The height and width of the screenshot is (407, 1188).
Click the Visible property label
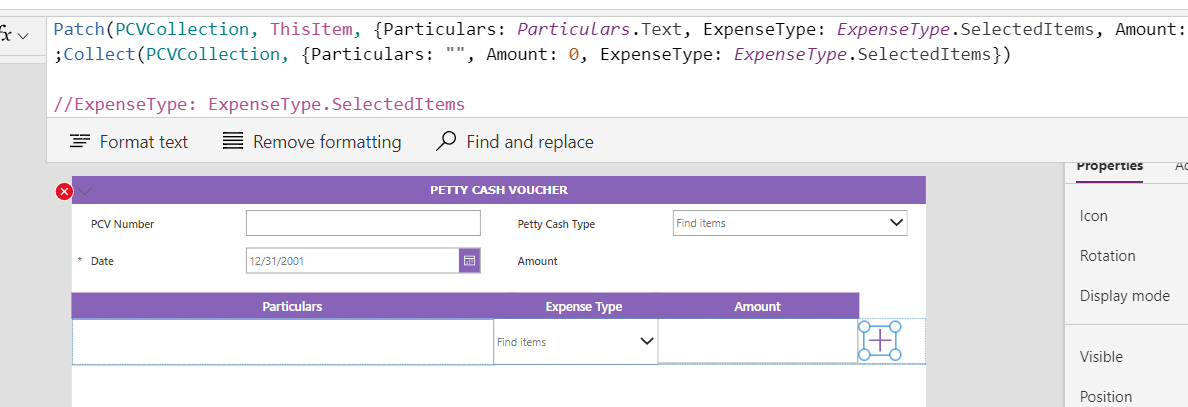1101,357
